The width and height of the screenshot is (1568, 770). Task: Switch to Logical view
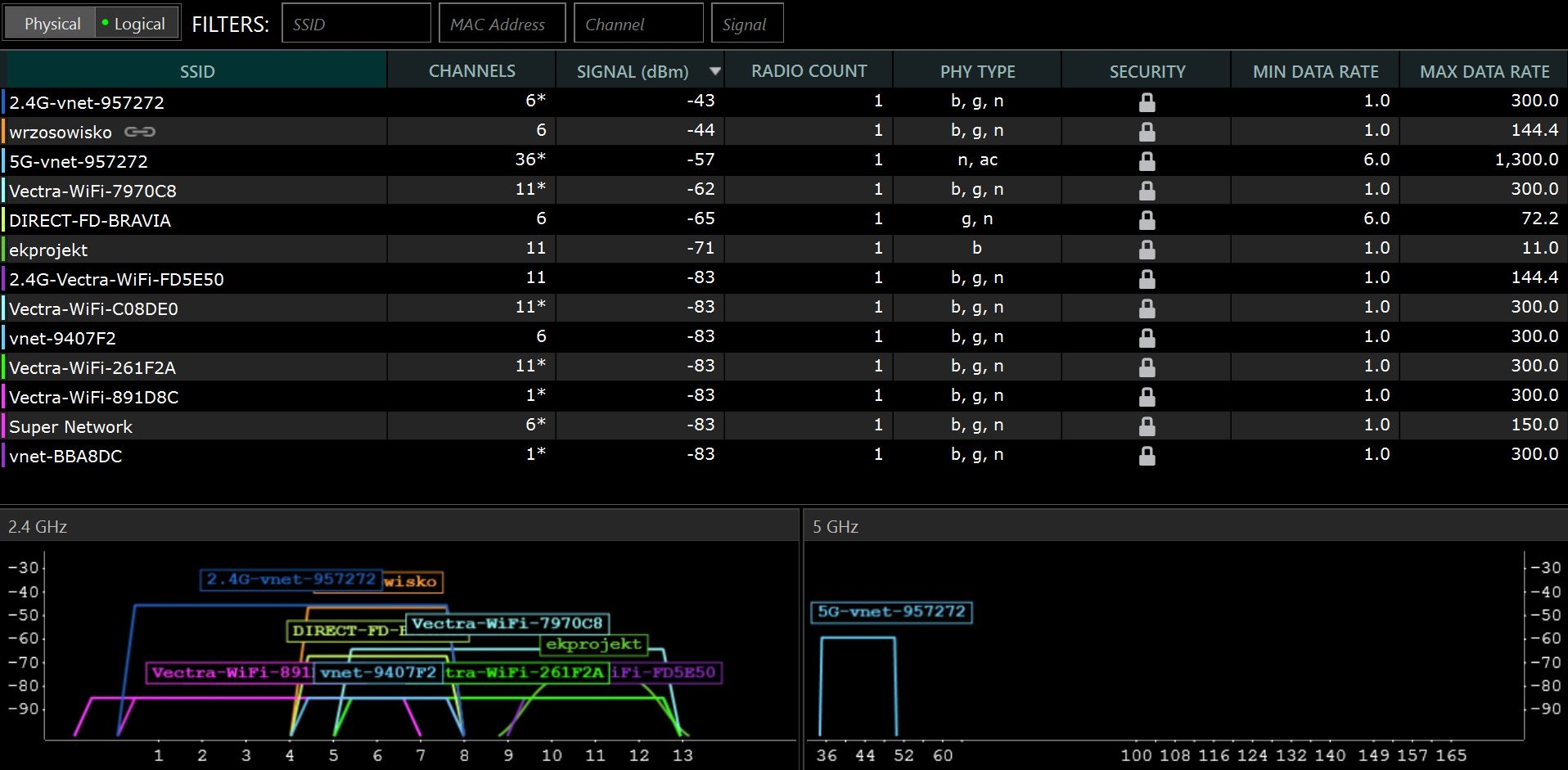click(x=137, y=24)
